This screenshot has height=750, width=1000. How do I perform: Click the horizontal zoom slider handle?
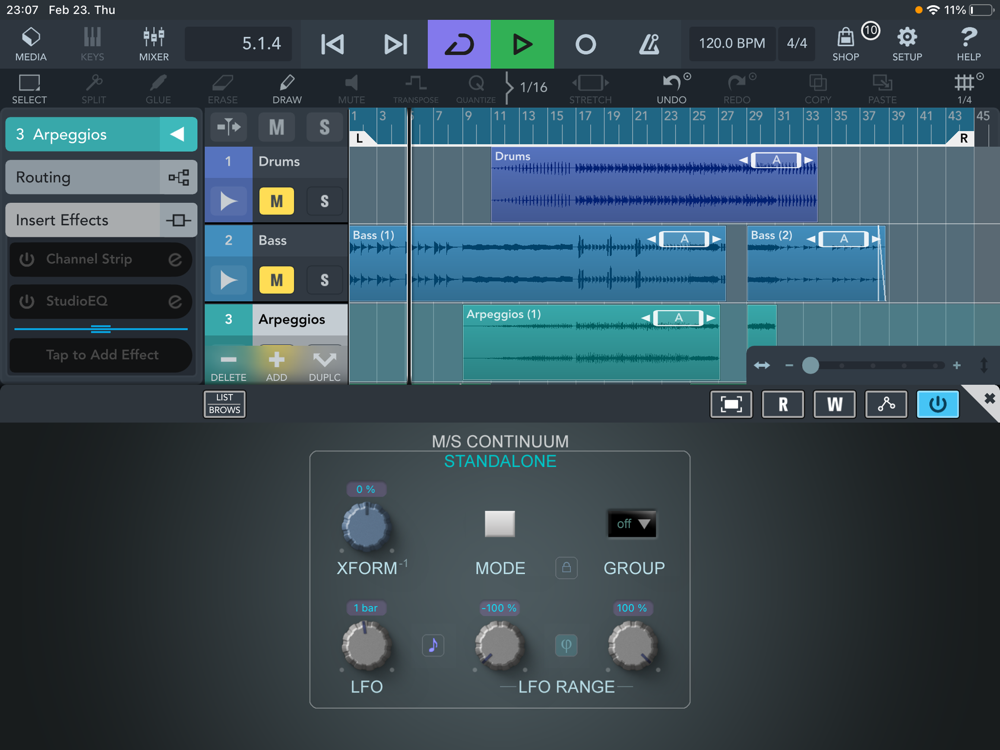point(811,365)
